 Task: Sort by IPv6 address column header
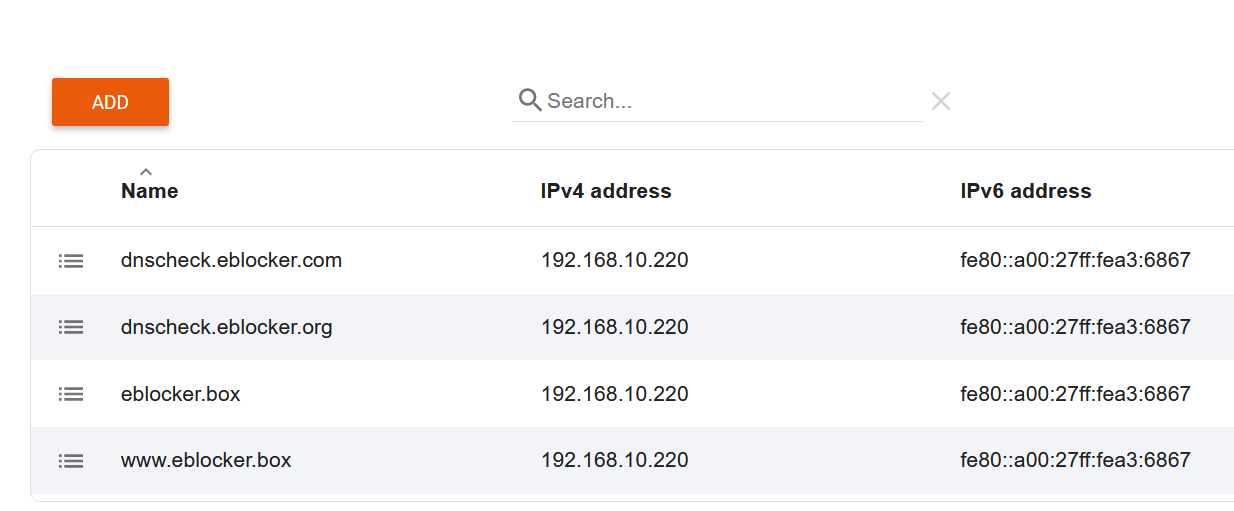pos(1026,191)
